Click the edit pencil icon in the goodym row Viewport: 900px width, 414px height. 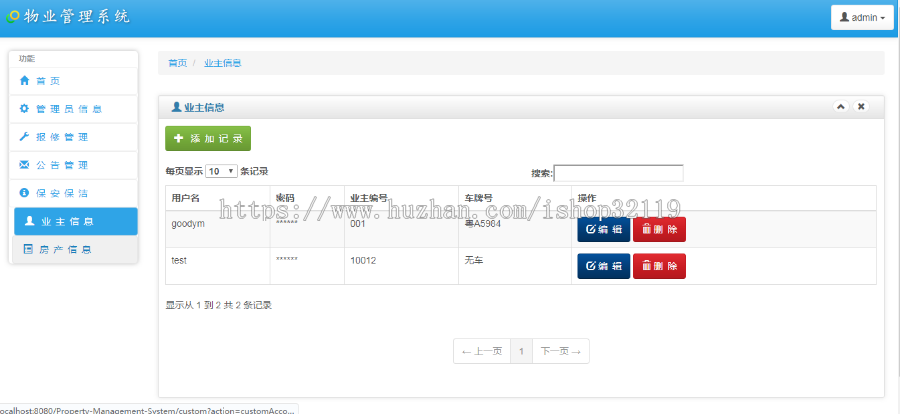590,230
